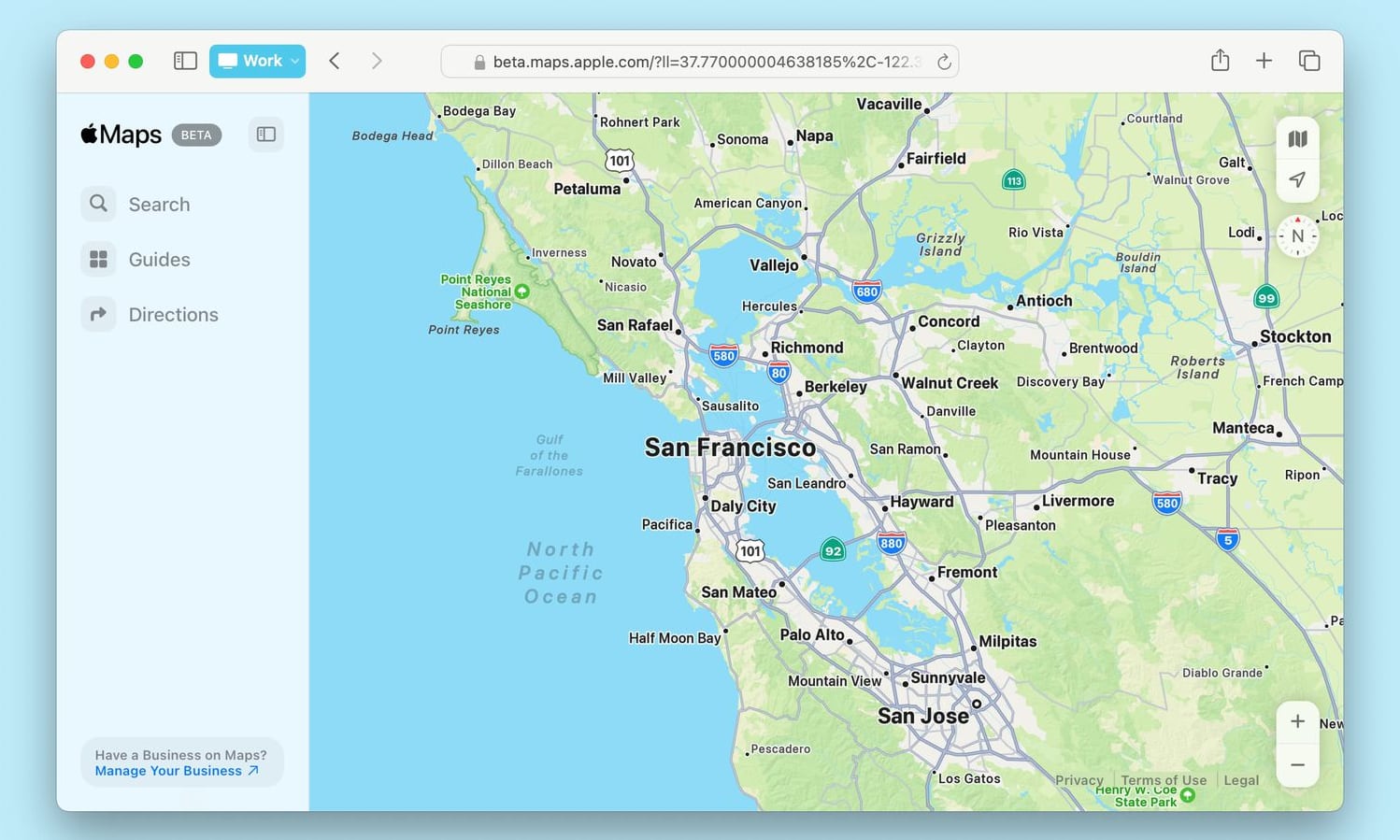Click the Manage Your Business link
The width and height of the screenshot is (1400, 840).
(176, 771)
